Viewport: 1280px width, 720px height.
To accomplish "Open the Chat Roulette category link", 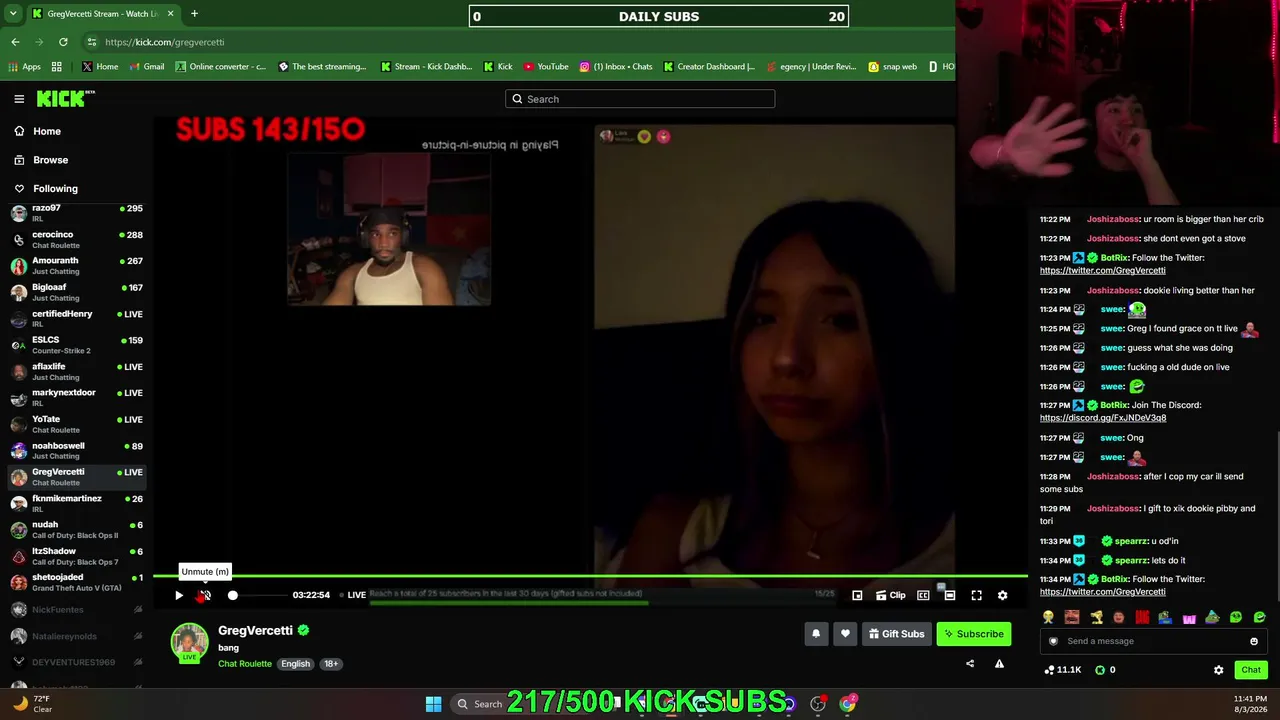I will pos(245,664).
